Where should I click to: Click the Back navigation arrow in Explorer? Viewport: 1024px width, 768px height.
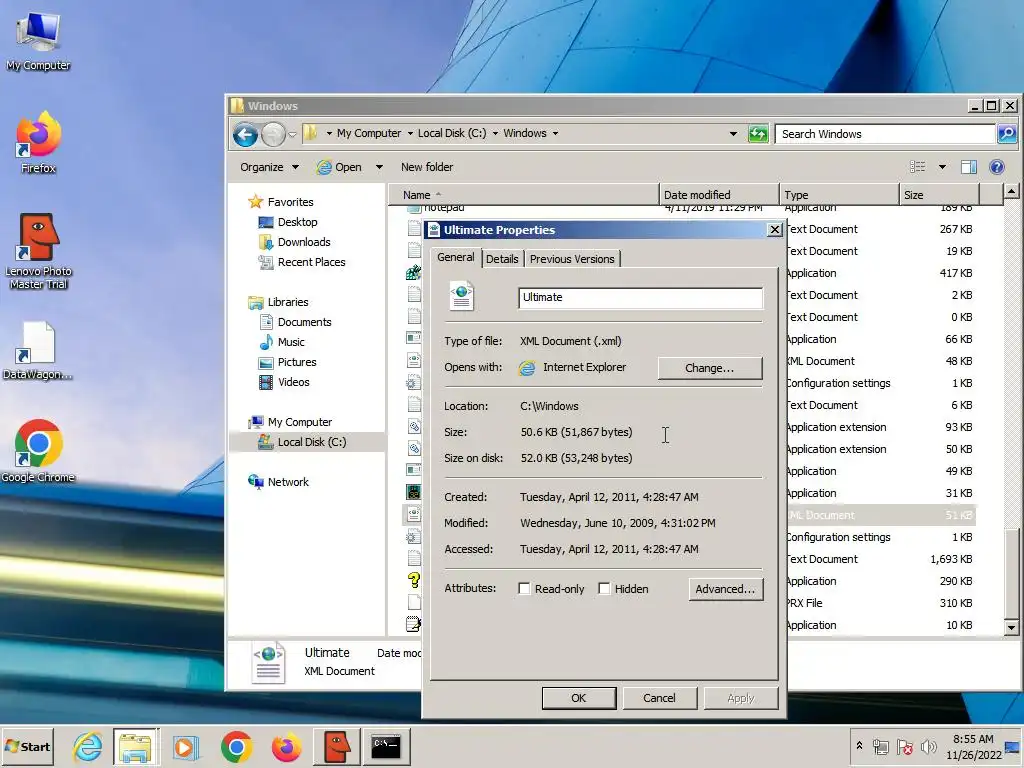click(246, 135)
